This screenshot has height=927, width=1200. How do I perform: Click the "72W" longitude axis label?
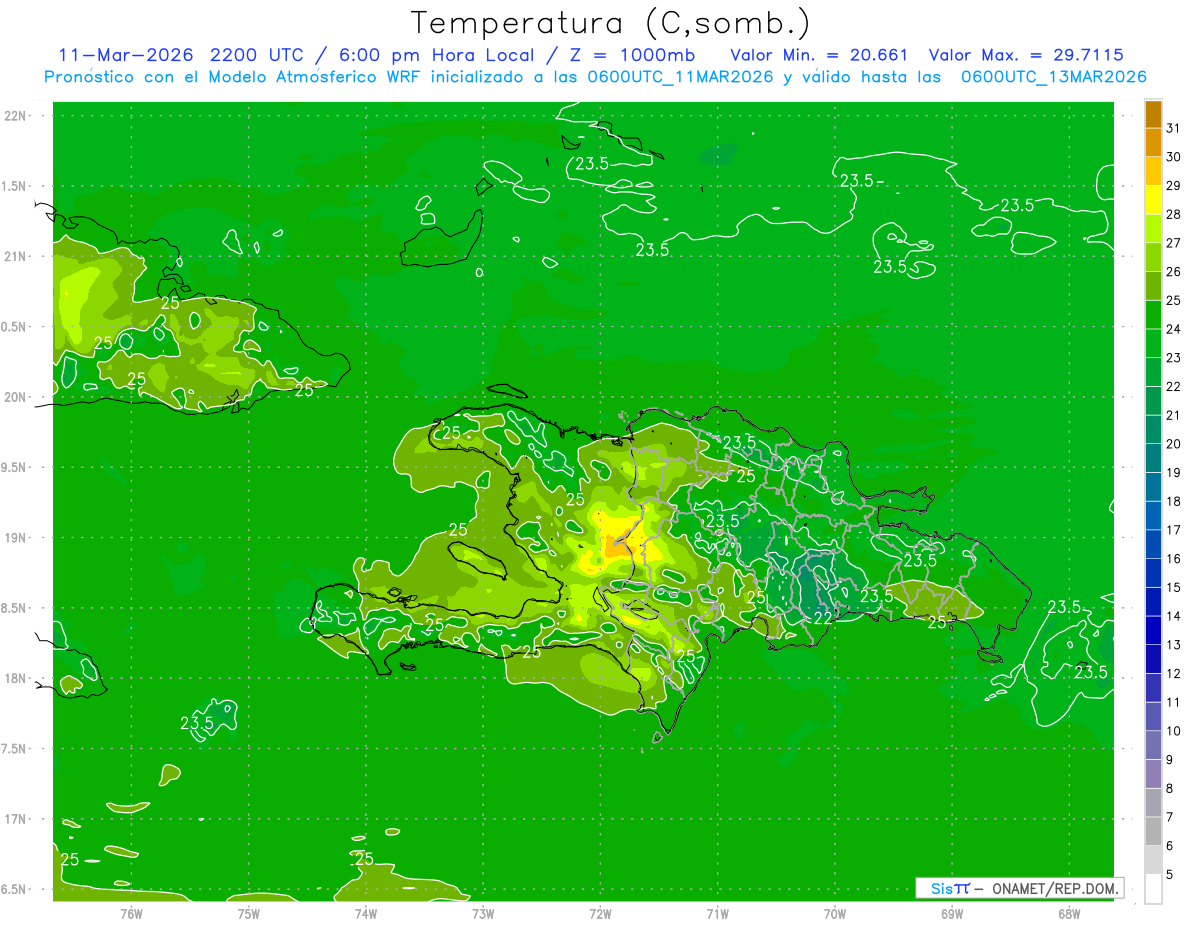coord(600,913)
